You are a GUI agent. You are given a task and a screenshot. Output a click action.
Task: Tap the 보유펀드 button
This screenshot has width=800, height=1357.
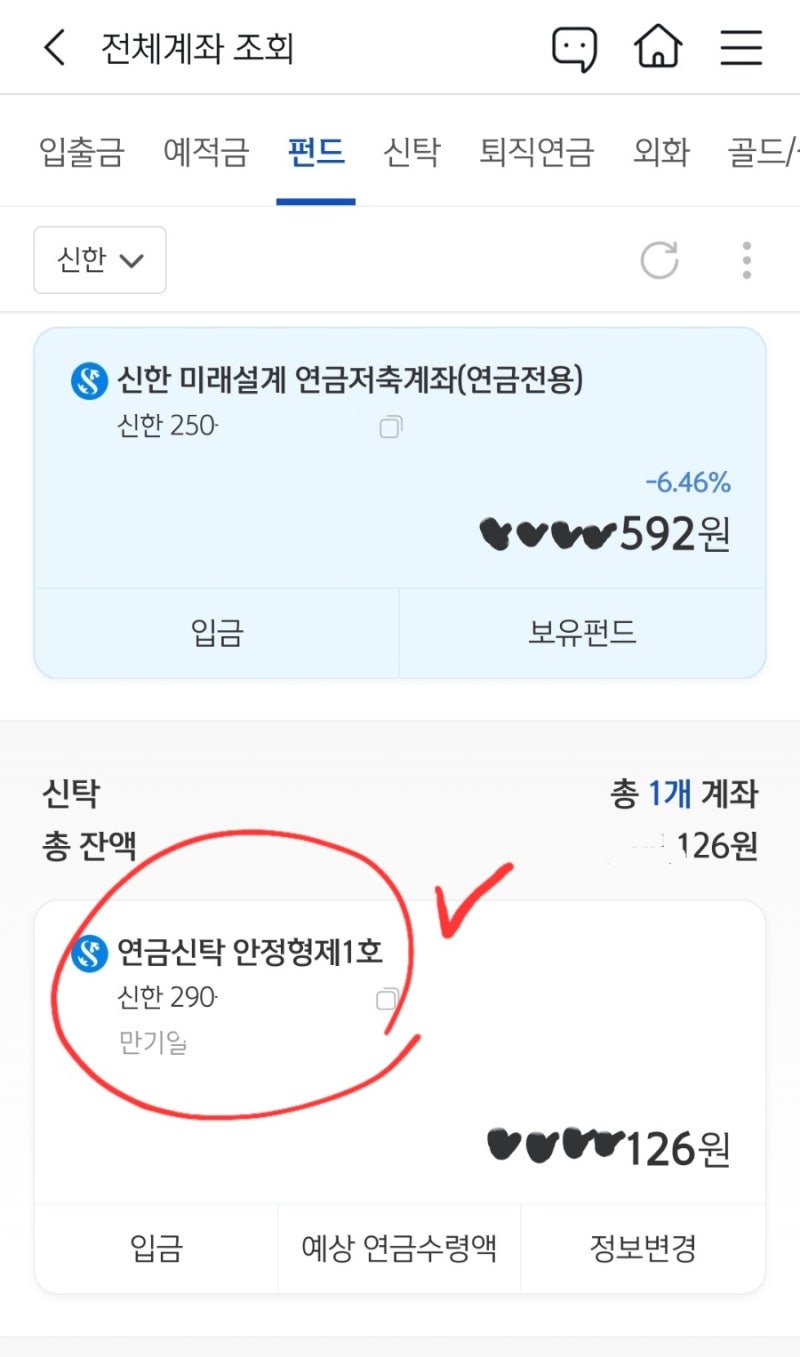coord(582,633)
